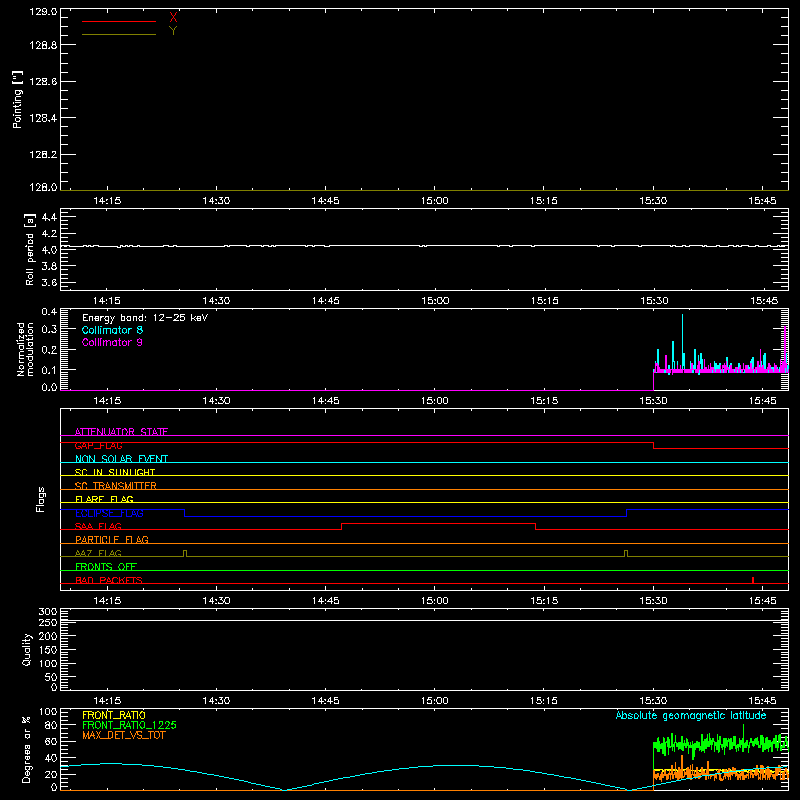Select the SC_TRANSMITTER flag label
Screen dimensions: 800x800
tap(116, 486)
